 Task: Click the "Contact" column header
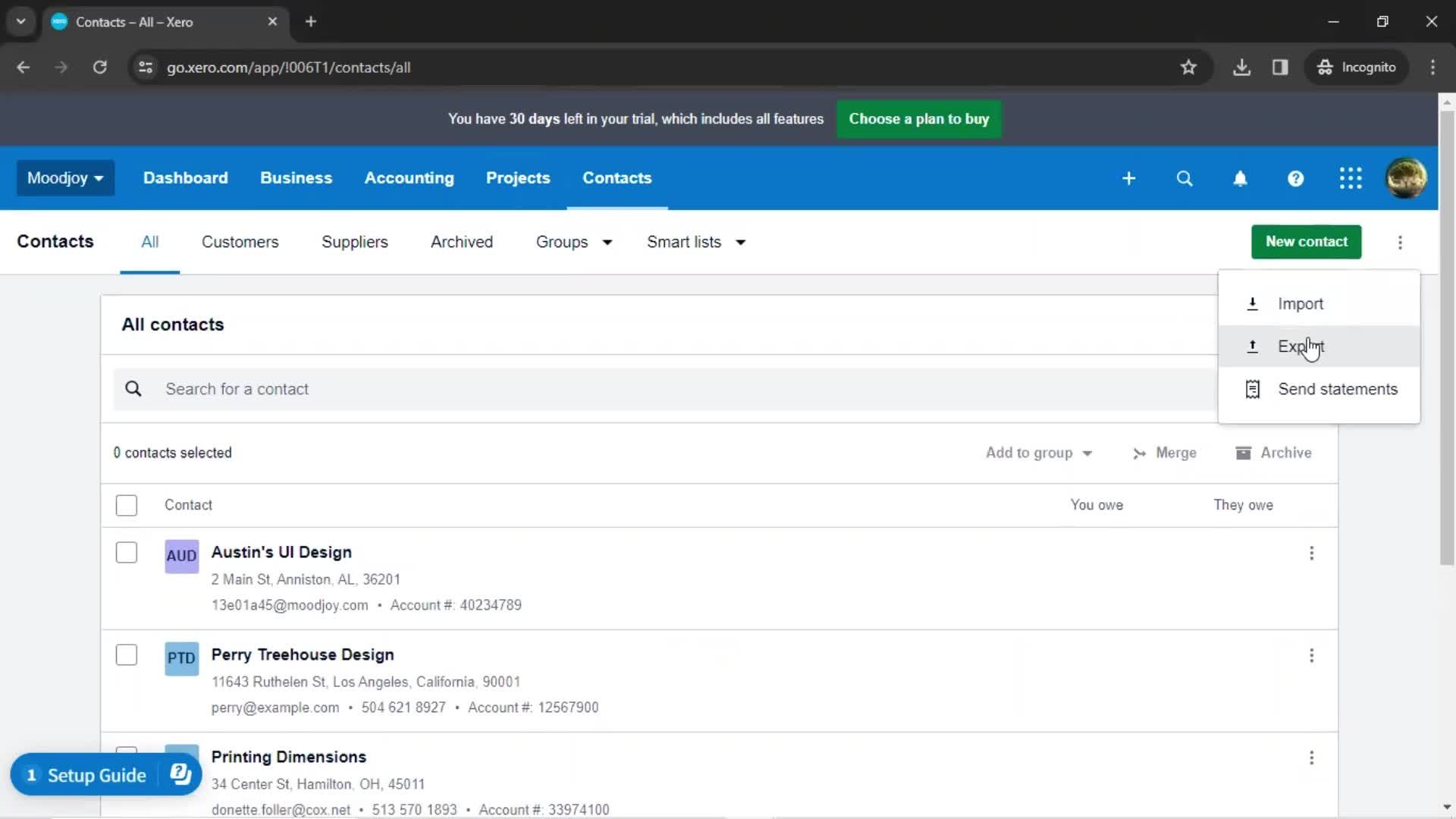tap(188, 505)
